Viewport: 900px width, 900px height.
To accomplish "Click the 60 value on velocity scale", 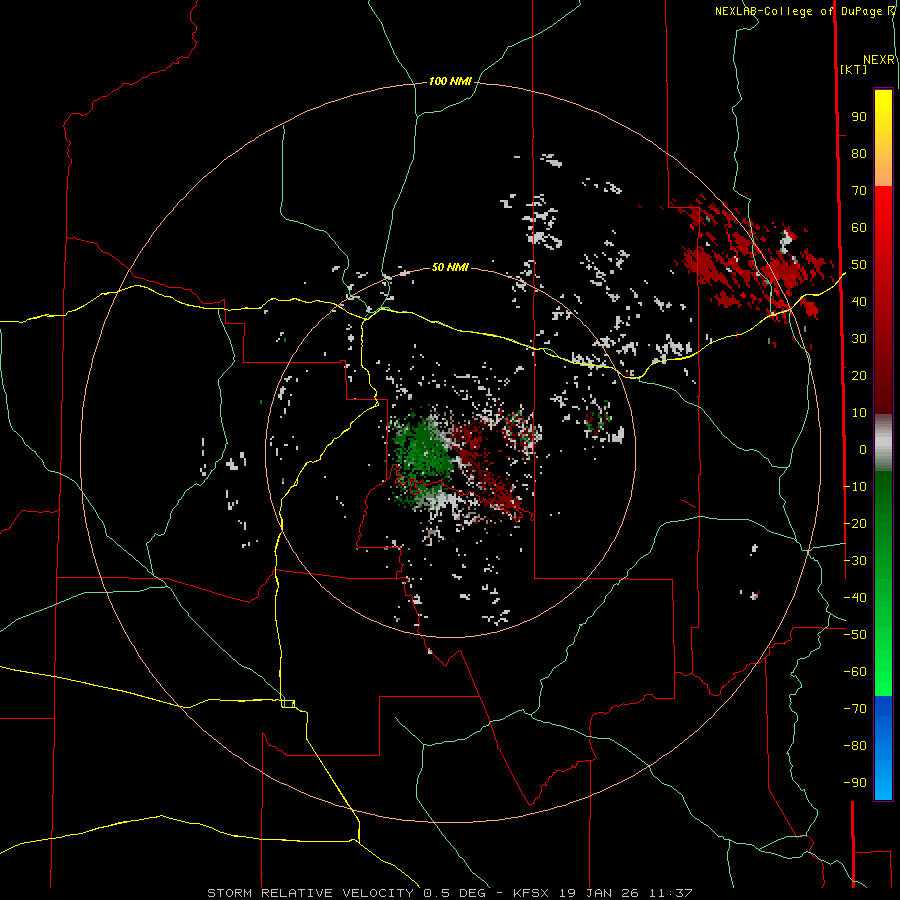I will coord(859,227).
